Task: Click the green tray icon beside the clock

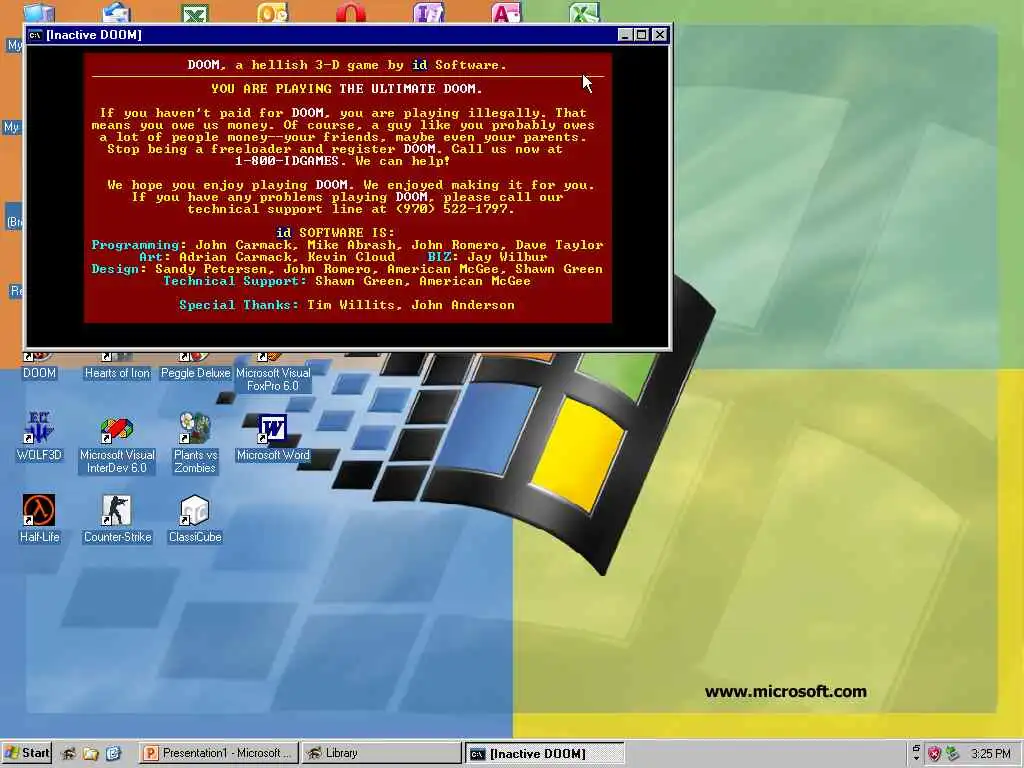Action: [953, 754]
